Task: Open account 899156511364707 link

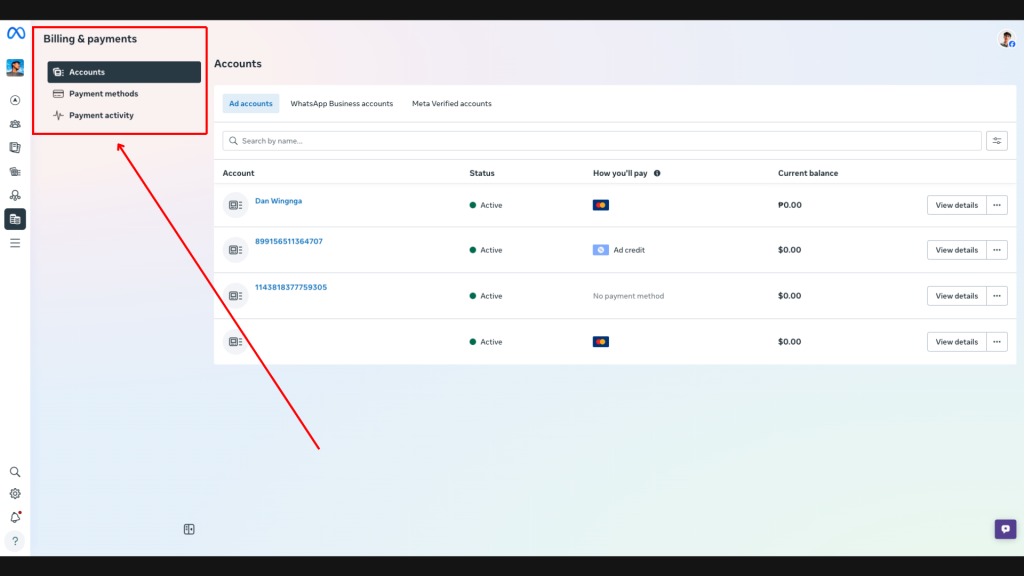Action: pyautogui.click(x=289, y=241)
